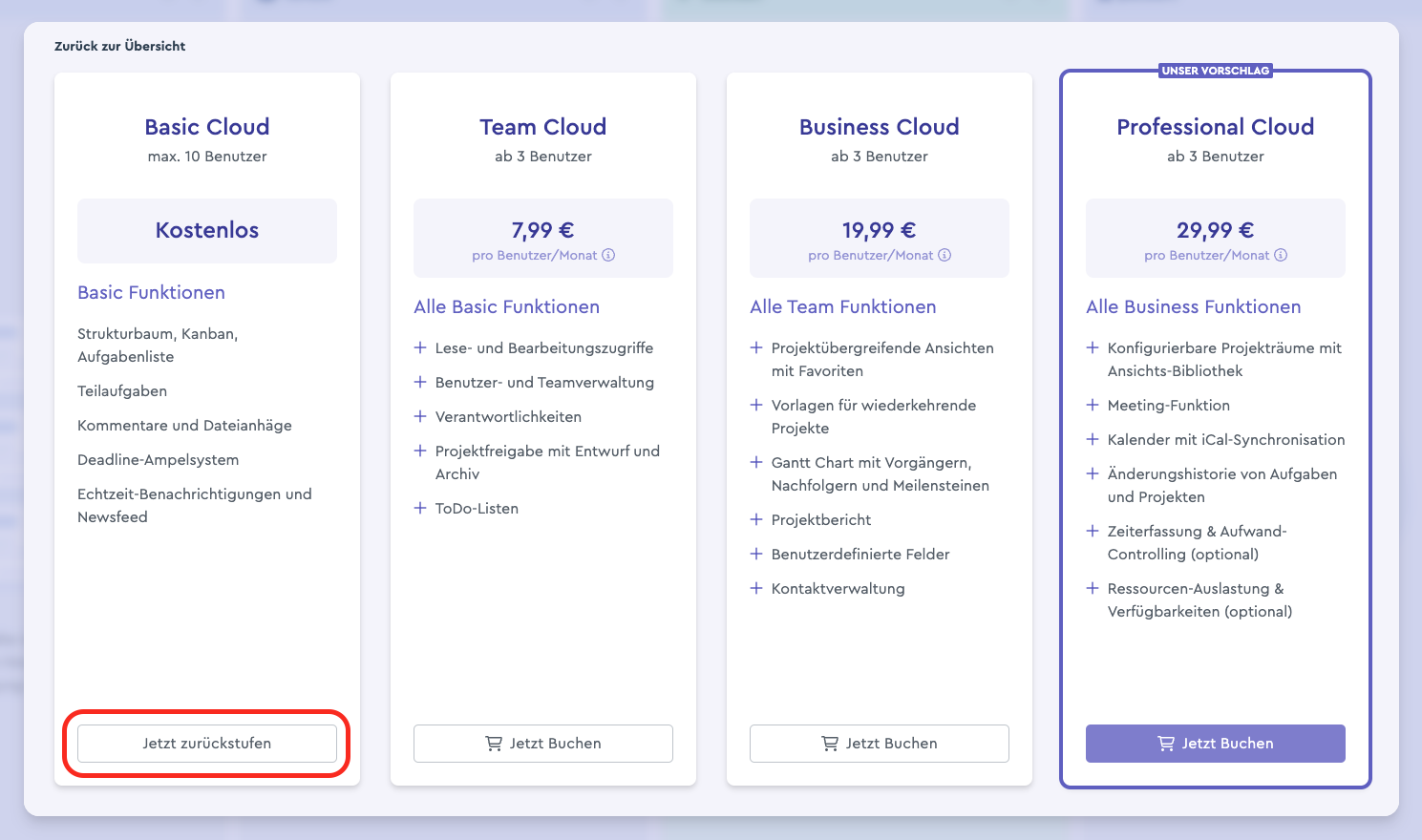Click the Kostenlos price box
The height and width of the screenshot is (840, 1422).
(x=207, y=230)
